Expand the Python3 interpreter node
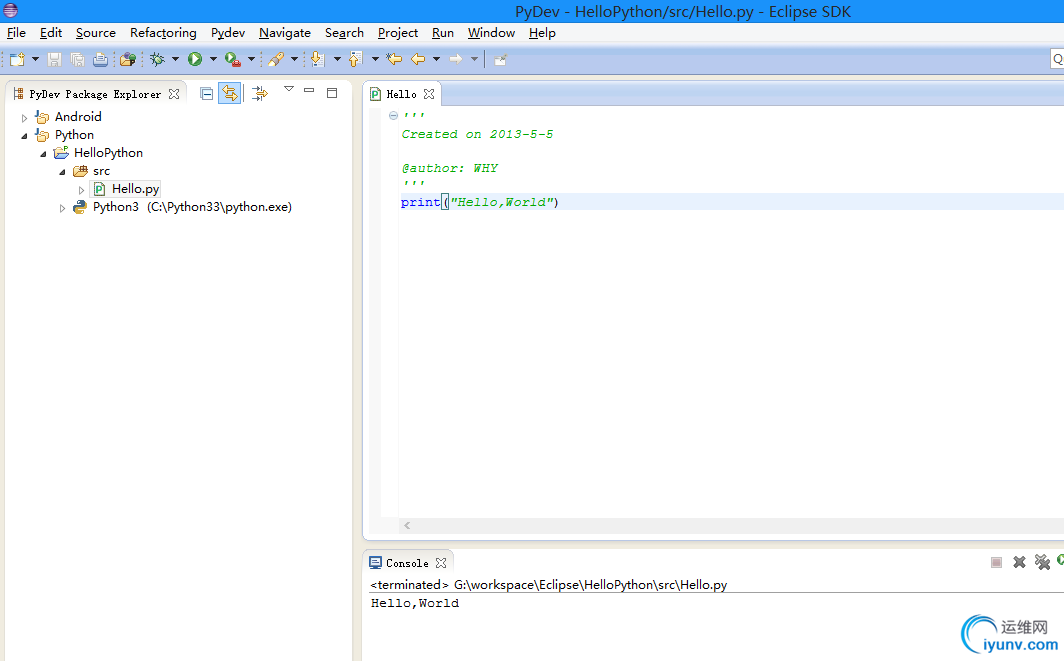This screenshot has width=1064, height=661. (62, 208)
